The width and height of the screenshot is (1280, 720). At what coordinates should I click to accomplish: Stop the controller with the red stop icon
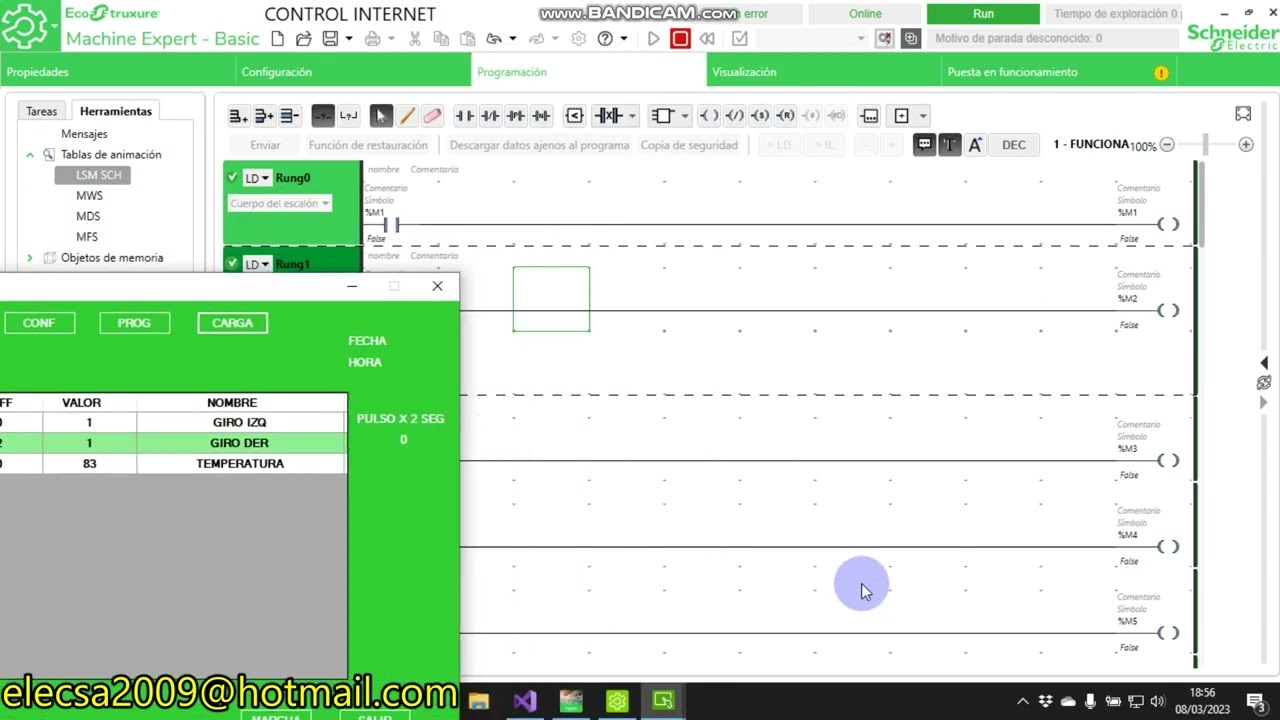coord(680,39)
